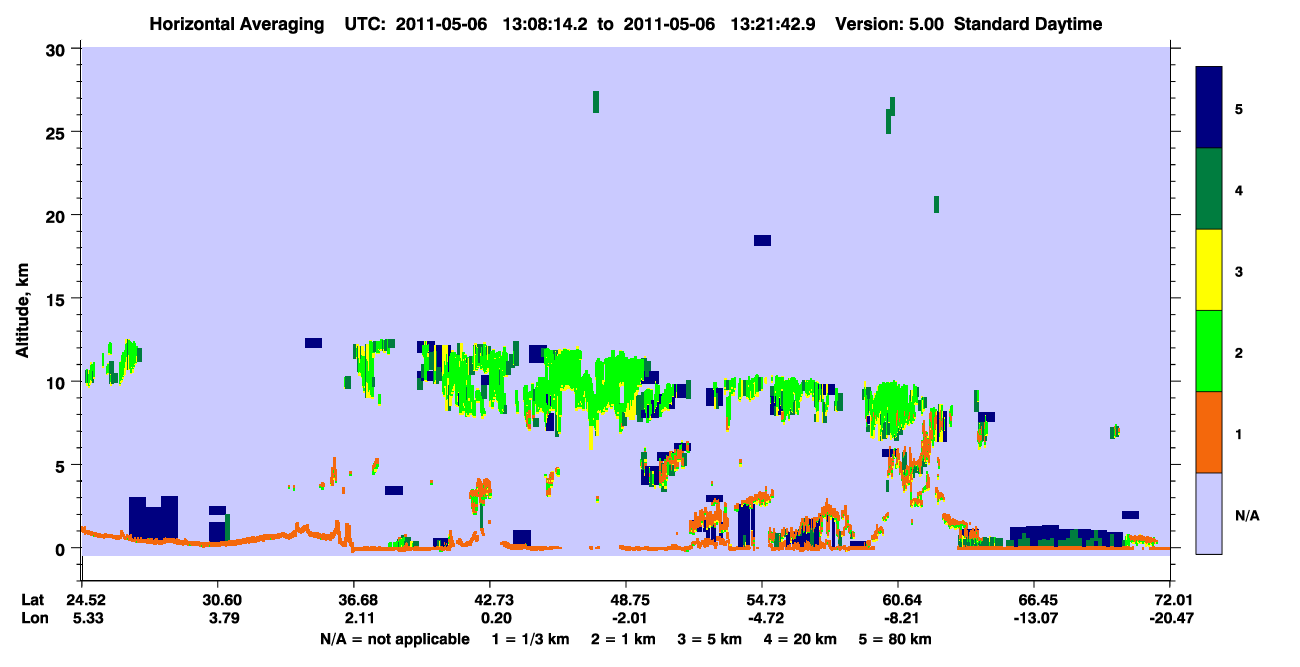Click the colorbar label 'N/A'
This screenshot has width=1300, height=667.
1246,515
